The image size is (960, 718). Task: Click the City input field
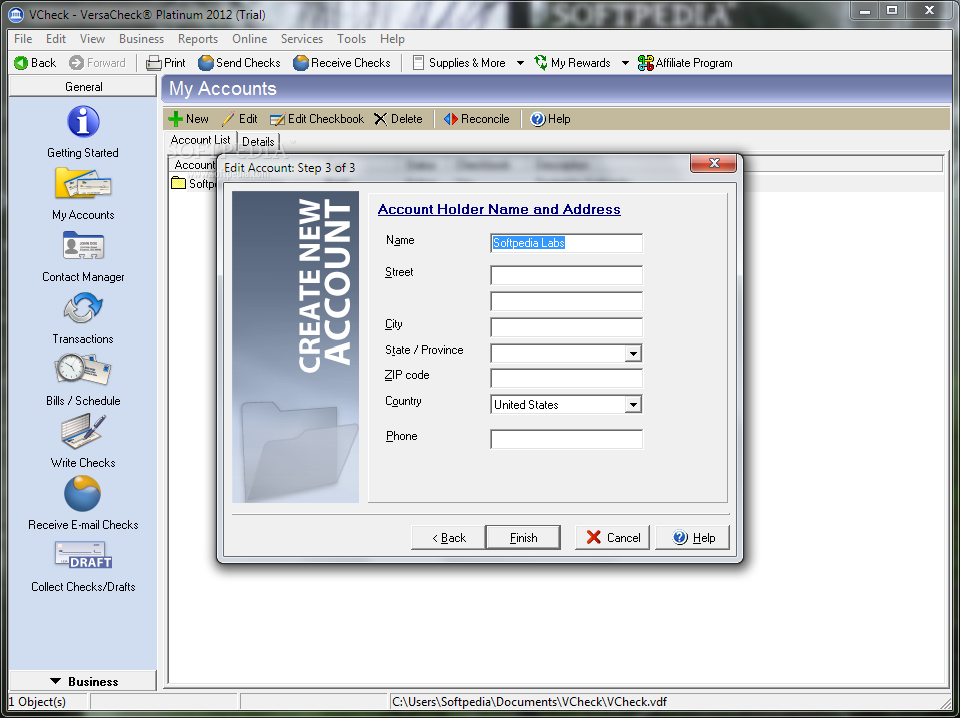[x=566, y=327]
